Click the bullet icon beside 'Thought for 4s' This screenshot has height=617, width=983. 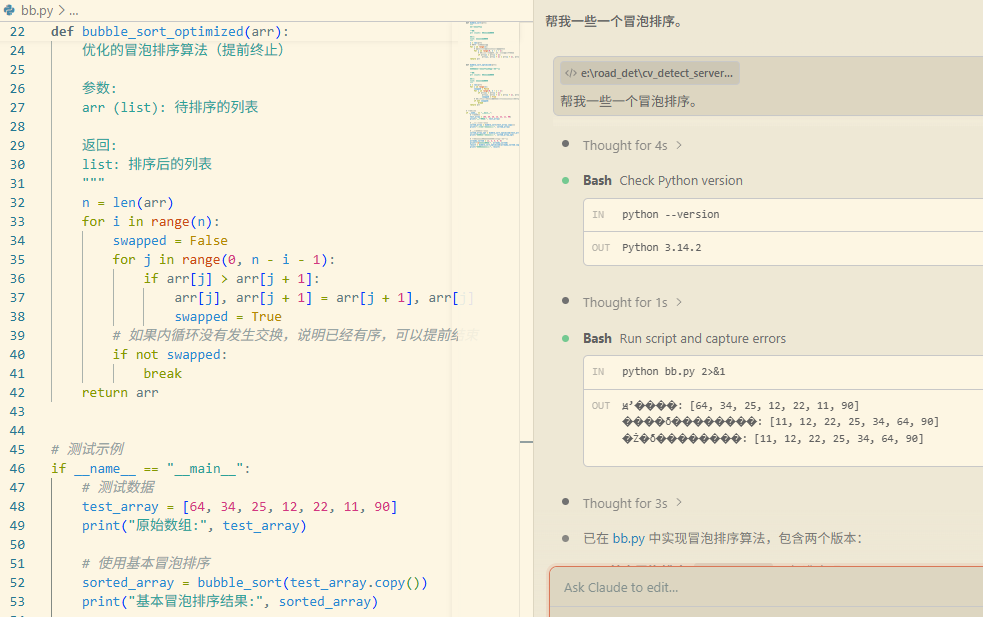point(566,145)
